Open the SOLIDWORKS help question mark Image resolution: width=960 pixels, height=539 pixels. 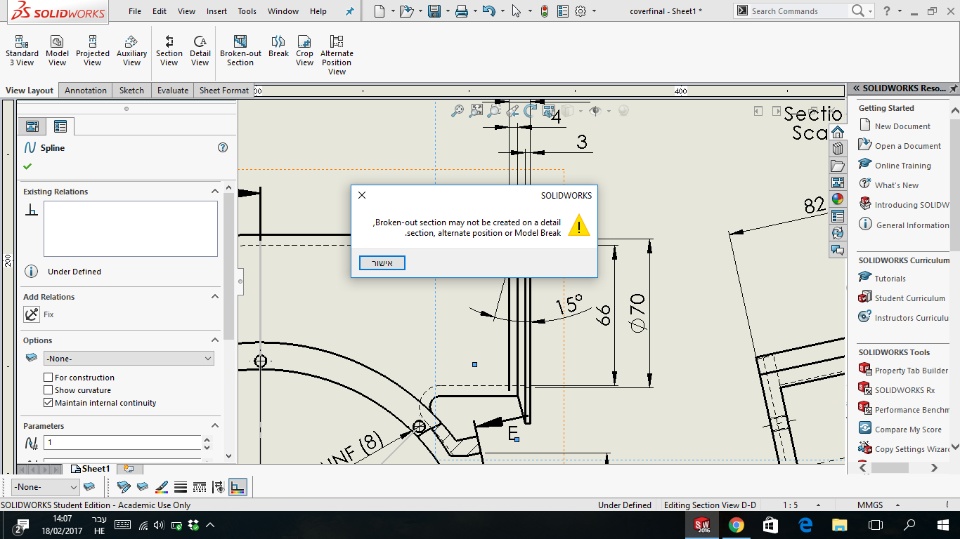887,11
